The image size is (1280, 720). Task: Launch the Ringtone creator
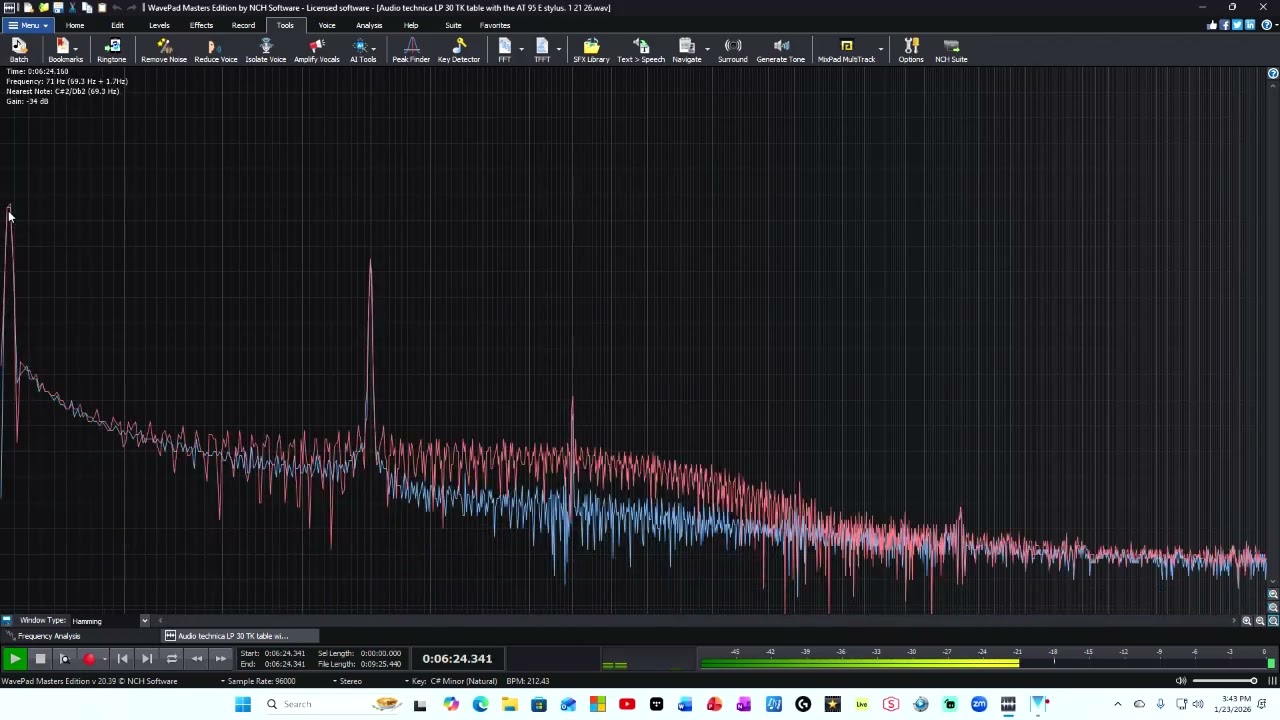pos(112,50)
